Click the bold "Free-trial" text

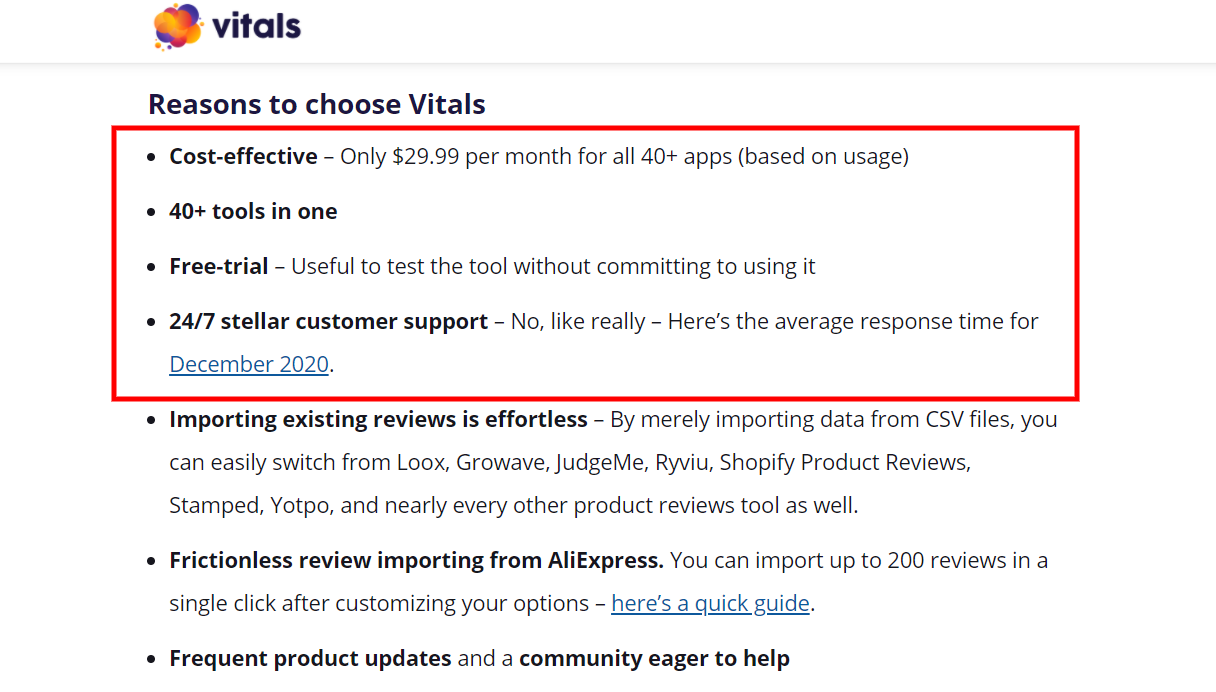tap(219, 266)
